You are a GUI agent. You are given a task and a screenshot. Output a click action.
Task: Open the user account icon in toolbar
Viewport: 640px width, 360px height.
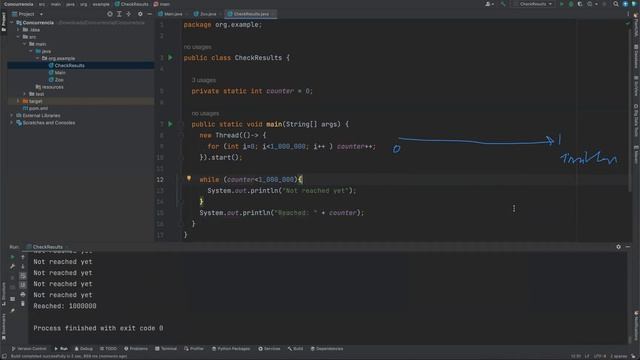489,4
